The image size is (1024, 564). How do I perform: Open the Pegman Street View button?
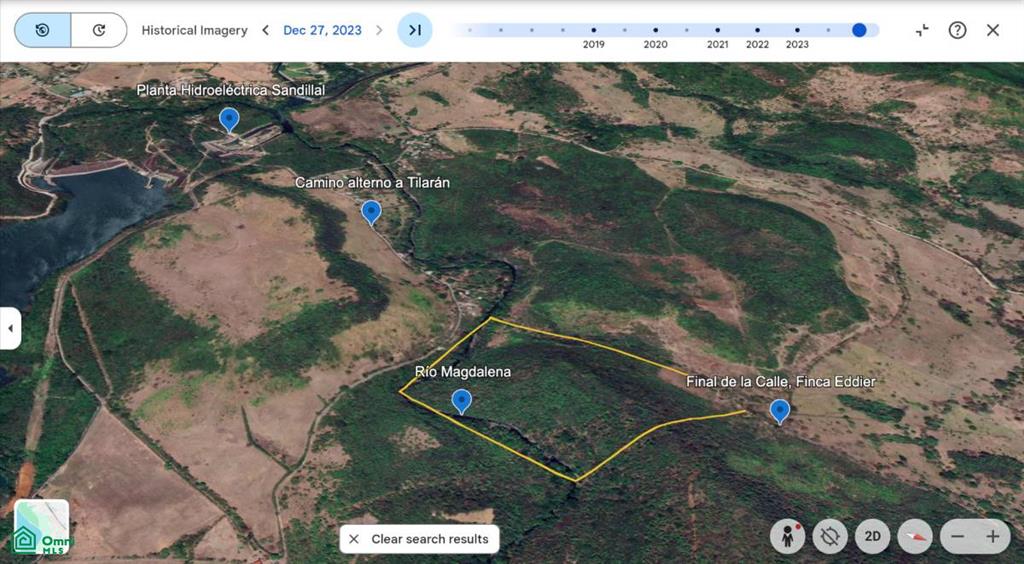pyautogui.click(x=787, y=537)
